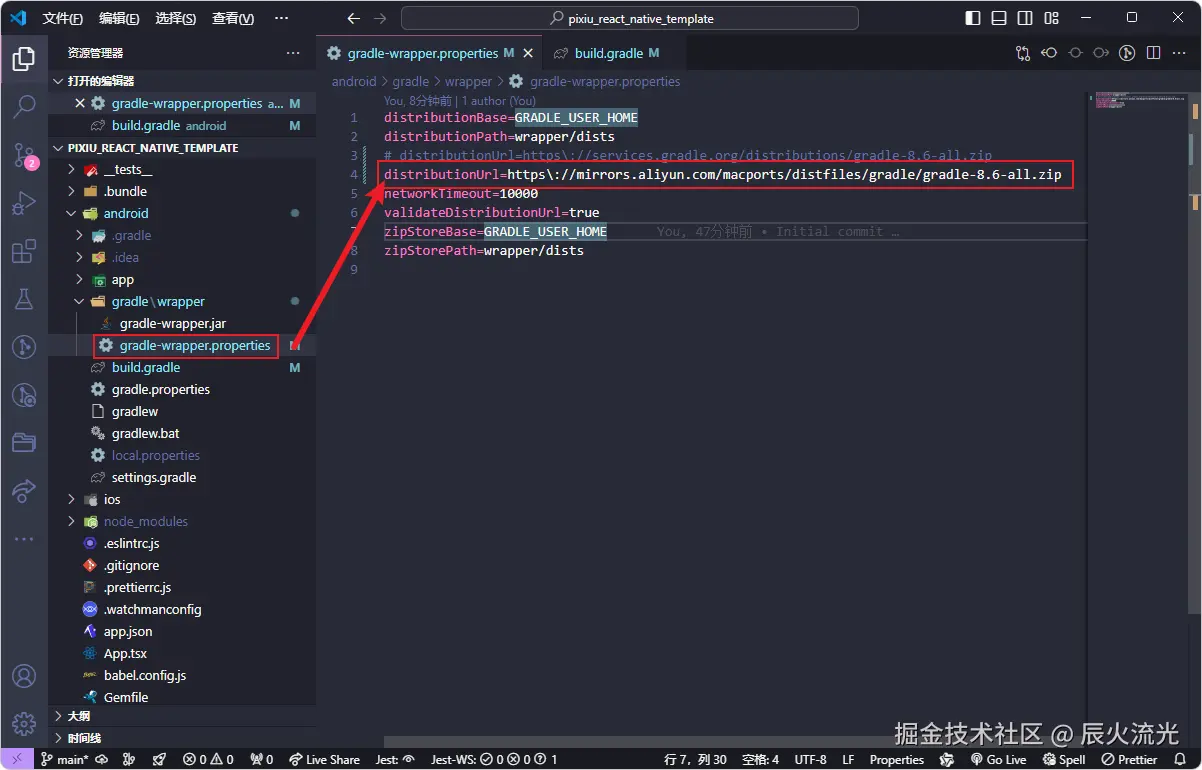The image size is (1202, 770).
Task: Toggle Secondary Side Bar visibility
Action: pos(1025,18)
